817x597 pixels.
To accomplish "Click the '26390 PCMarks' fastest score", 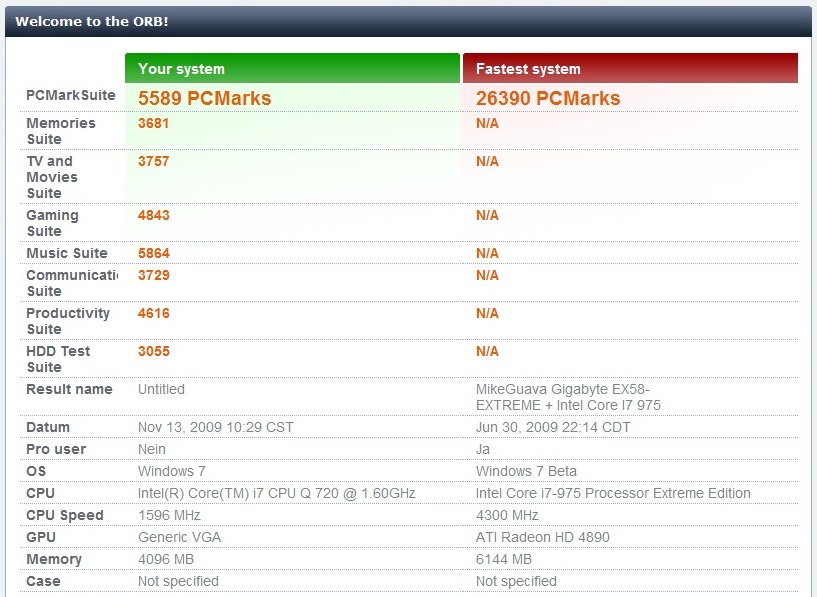I will (548, 98).
